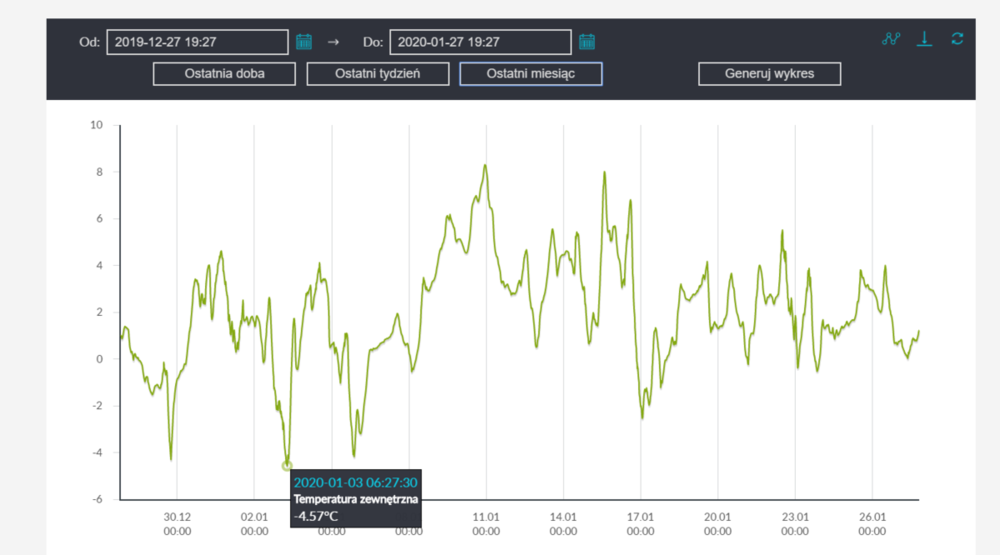Open calendar picker for the Od date
The image size is (1000, 555).
click(305, 42)
